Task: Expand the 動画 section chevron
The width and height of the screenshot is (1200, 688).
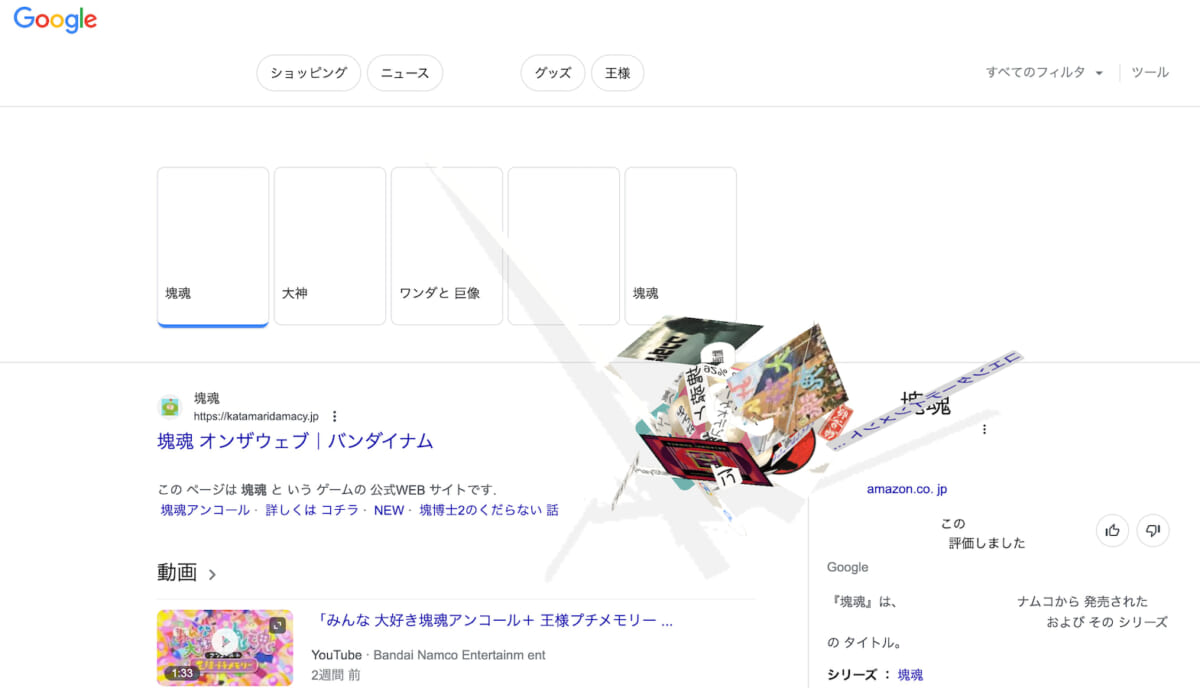Action: tap(212, 574)
